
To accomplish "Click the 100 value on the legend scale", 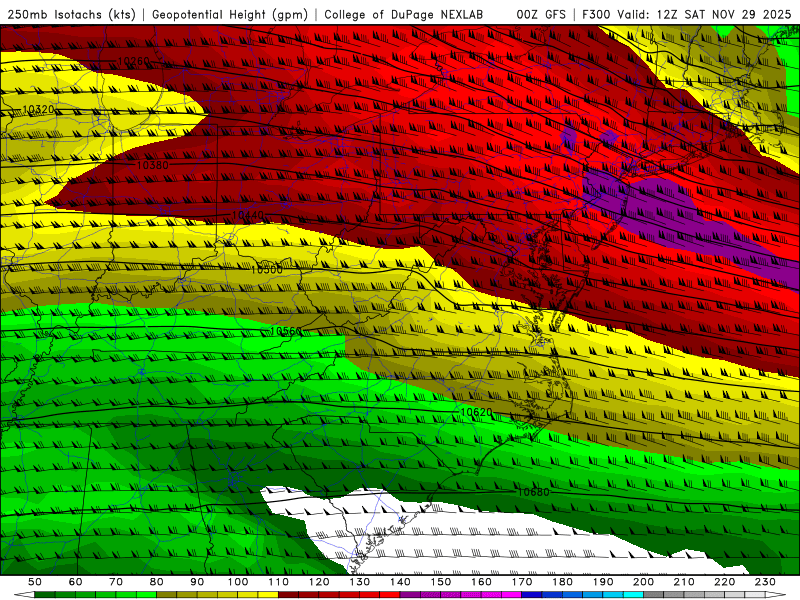I will point(238,582).
